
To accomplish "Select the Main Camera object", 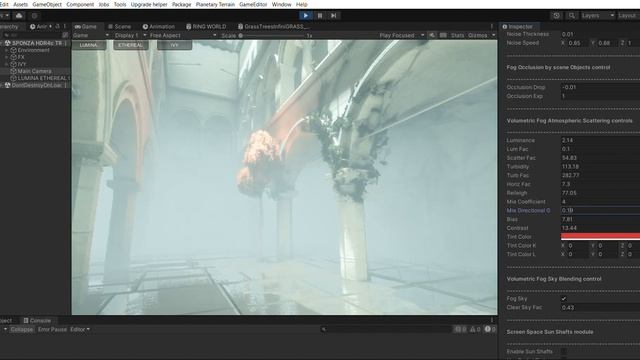I will [34, 71].
